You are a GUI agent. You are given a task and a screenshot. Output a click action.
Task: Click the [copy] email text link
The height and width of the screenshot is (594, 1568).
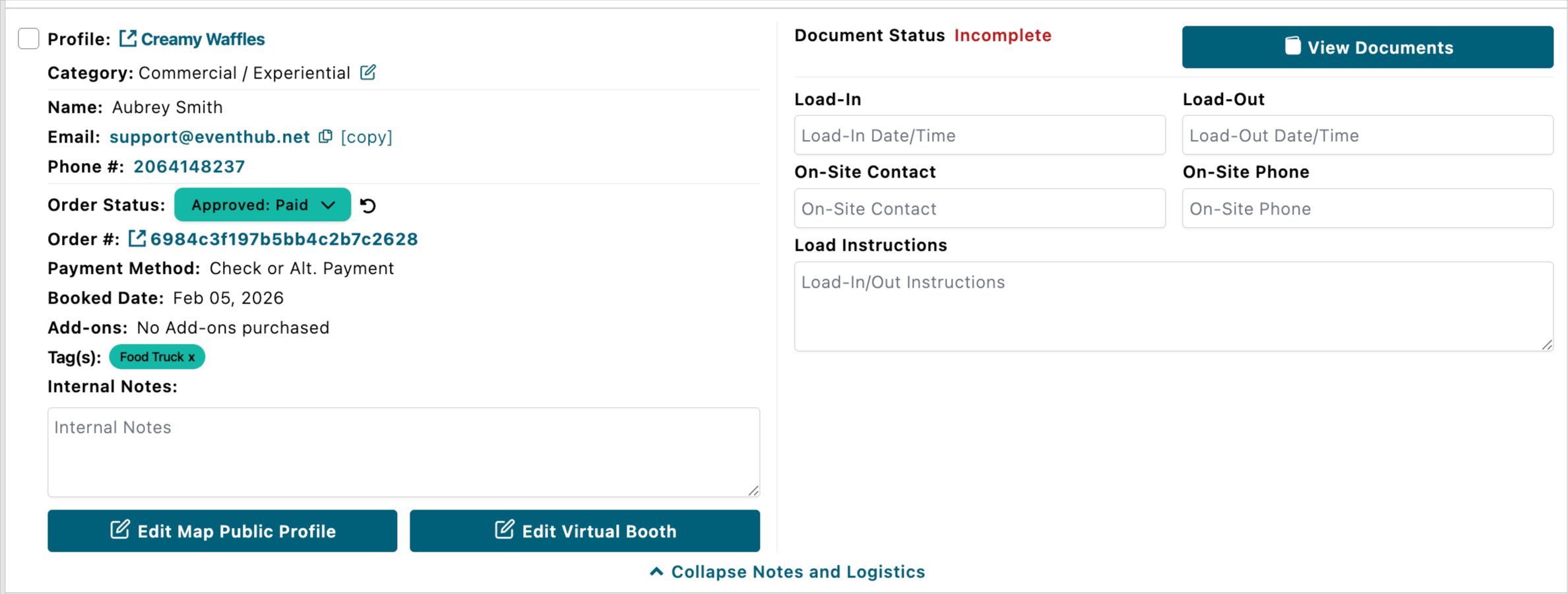coord(367,137)
